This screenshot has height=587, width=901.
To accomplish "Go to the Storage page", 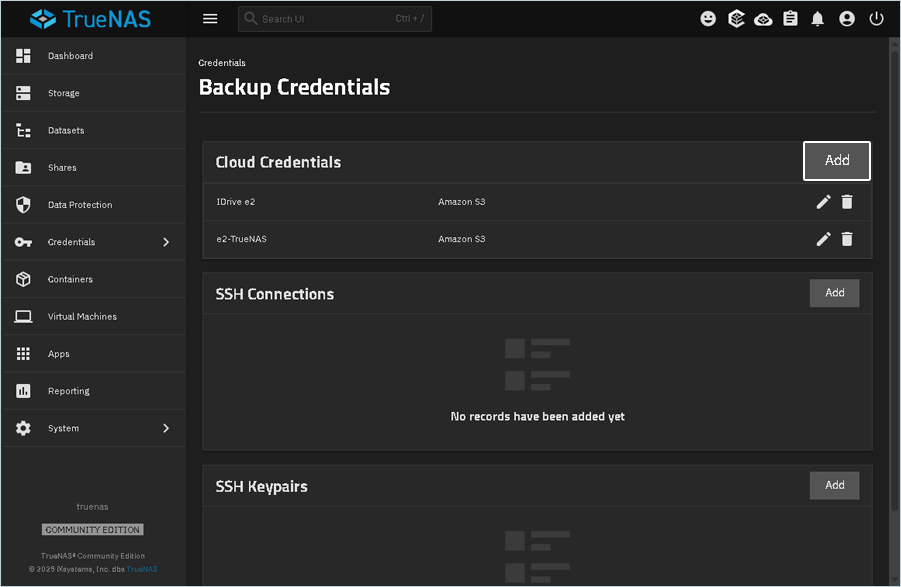I will [x=94, y=93].
